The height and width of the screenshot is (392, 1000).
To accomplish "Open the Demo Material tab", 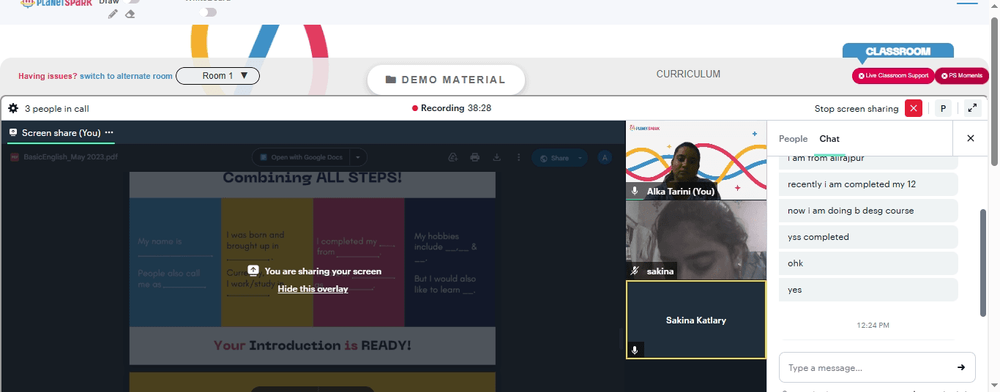I will click(x=446, y=80).
